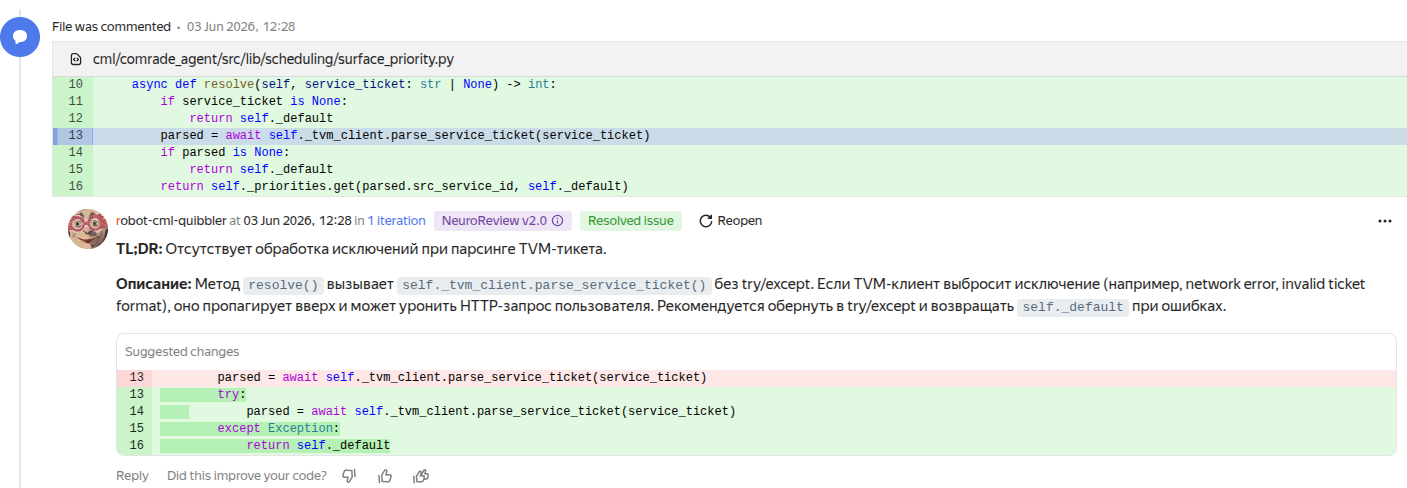Reopen the resolved comment thread
The height and width of the screenshot is (488, 1407).
730,221
